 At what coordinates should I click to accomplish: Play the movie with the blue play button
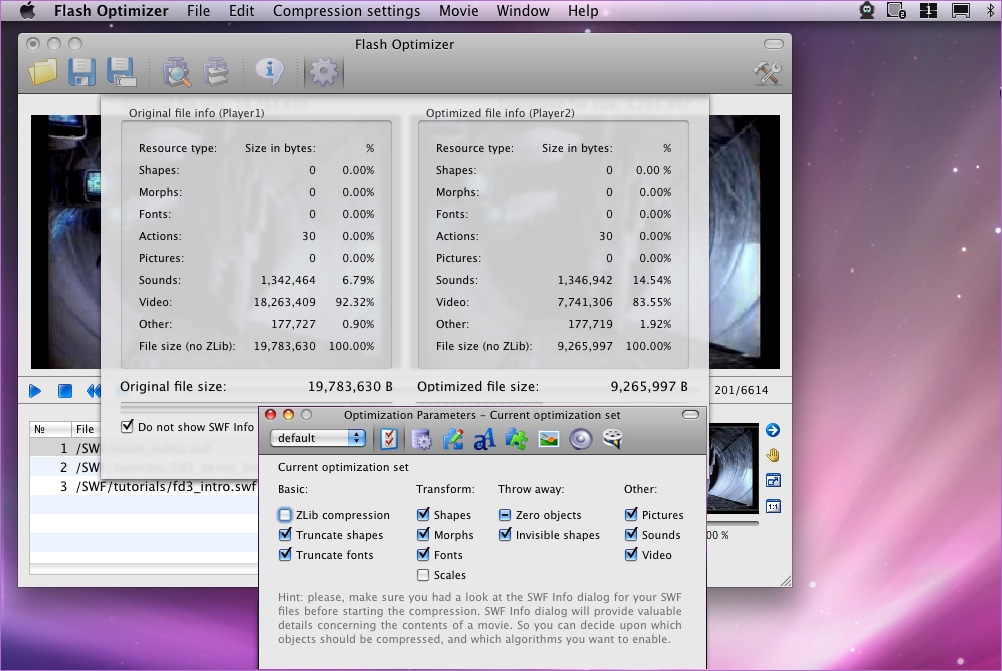[35, 390]
